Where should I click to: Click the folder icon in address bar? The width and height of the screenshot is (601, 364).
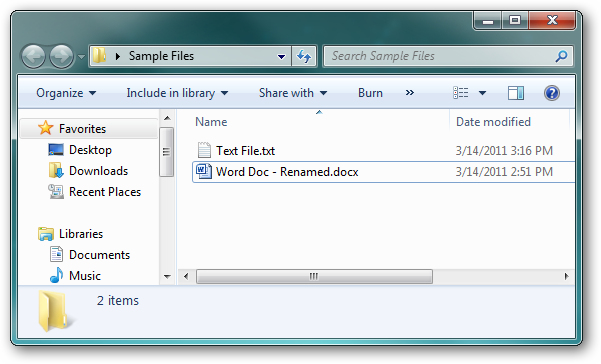pos(100,56)
